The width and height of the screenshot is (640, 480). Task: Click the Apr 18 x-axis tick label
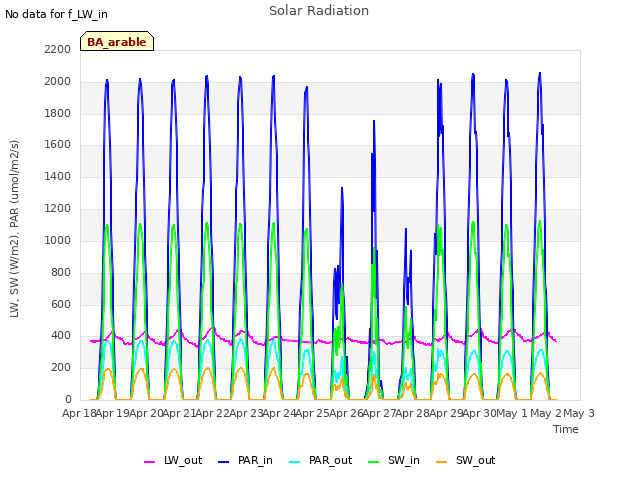click(x=80, y=413)
